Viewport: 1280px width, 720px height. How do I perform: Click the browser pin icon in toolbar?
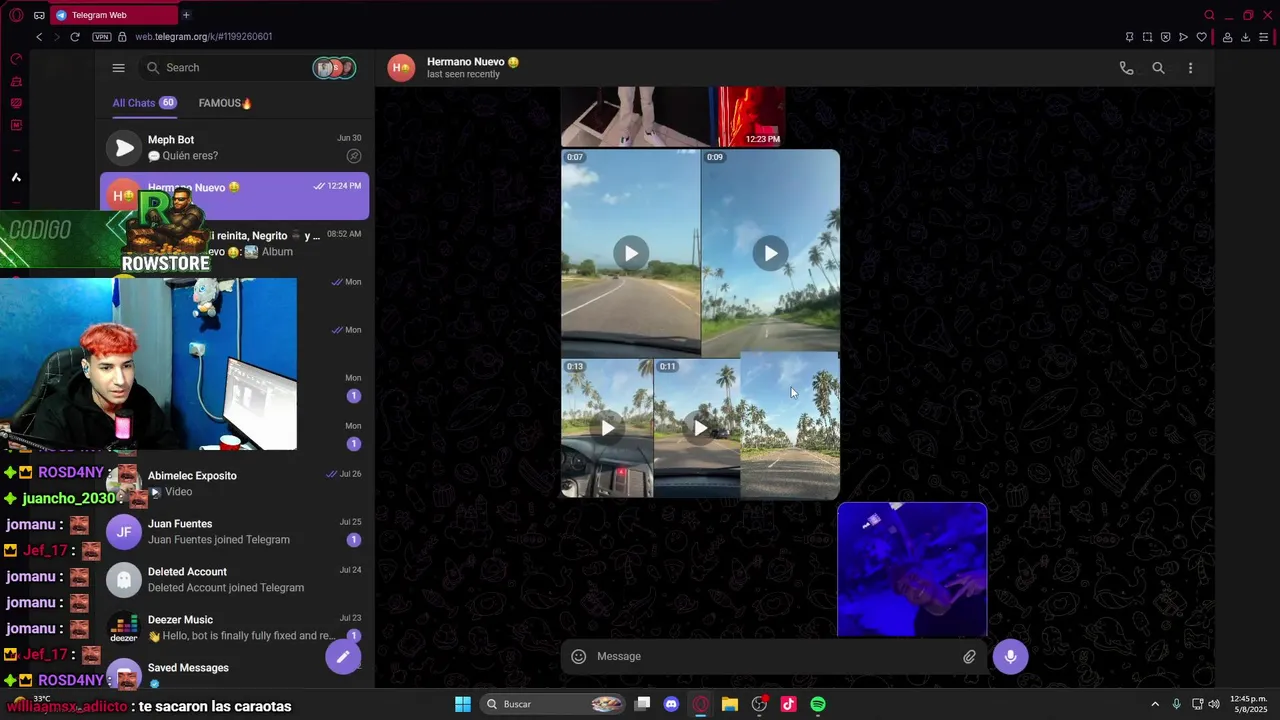click(1129, 37)
